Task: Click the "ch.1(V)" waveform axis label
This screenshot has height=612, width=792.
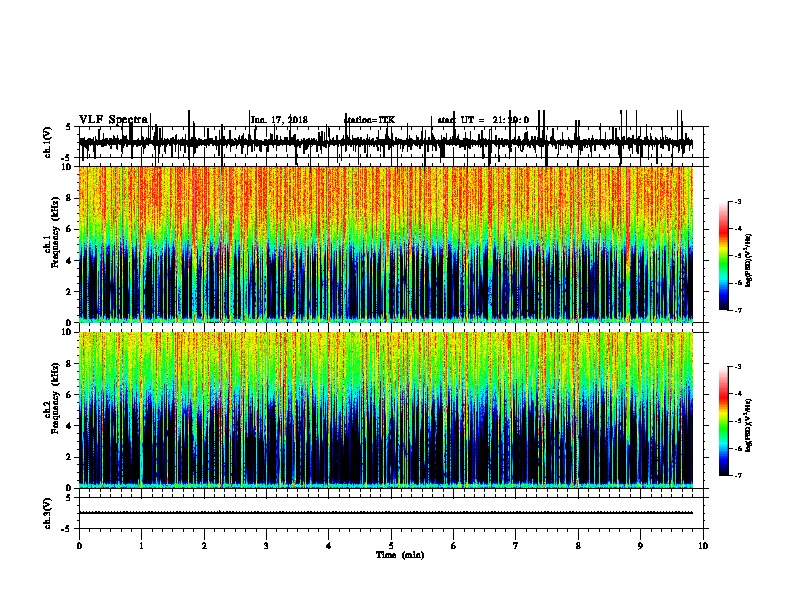Action: click(48, 142)
